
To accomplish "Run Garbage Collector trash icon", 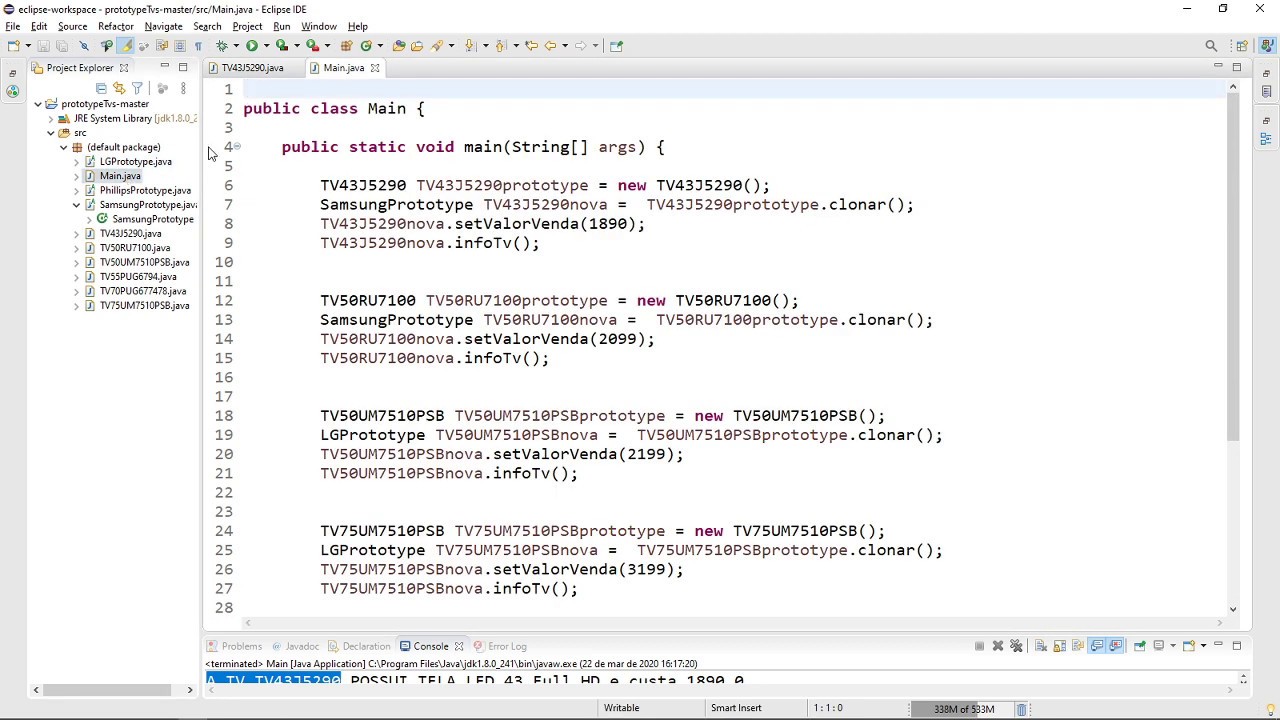I will [x=1021, y=709].
